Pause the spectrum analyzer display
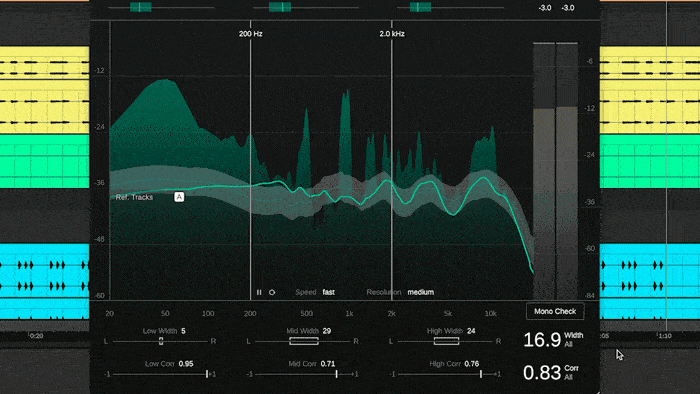This screenshot has width=700, height=394. [259, 292]
